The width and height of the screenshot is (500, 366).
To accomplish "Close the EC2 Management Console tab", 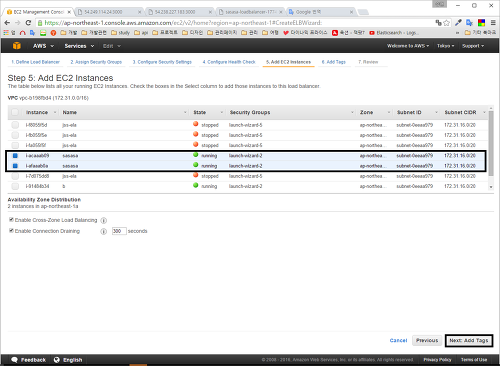I will tap(69, 12).
